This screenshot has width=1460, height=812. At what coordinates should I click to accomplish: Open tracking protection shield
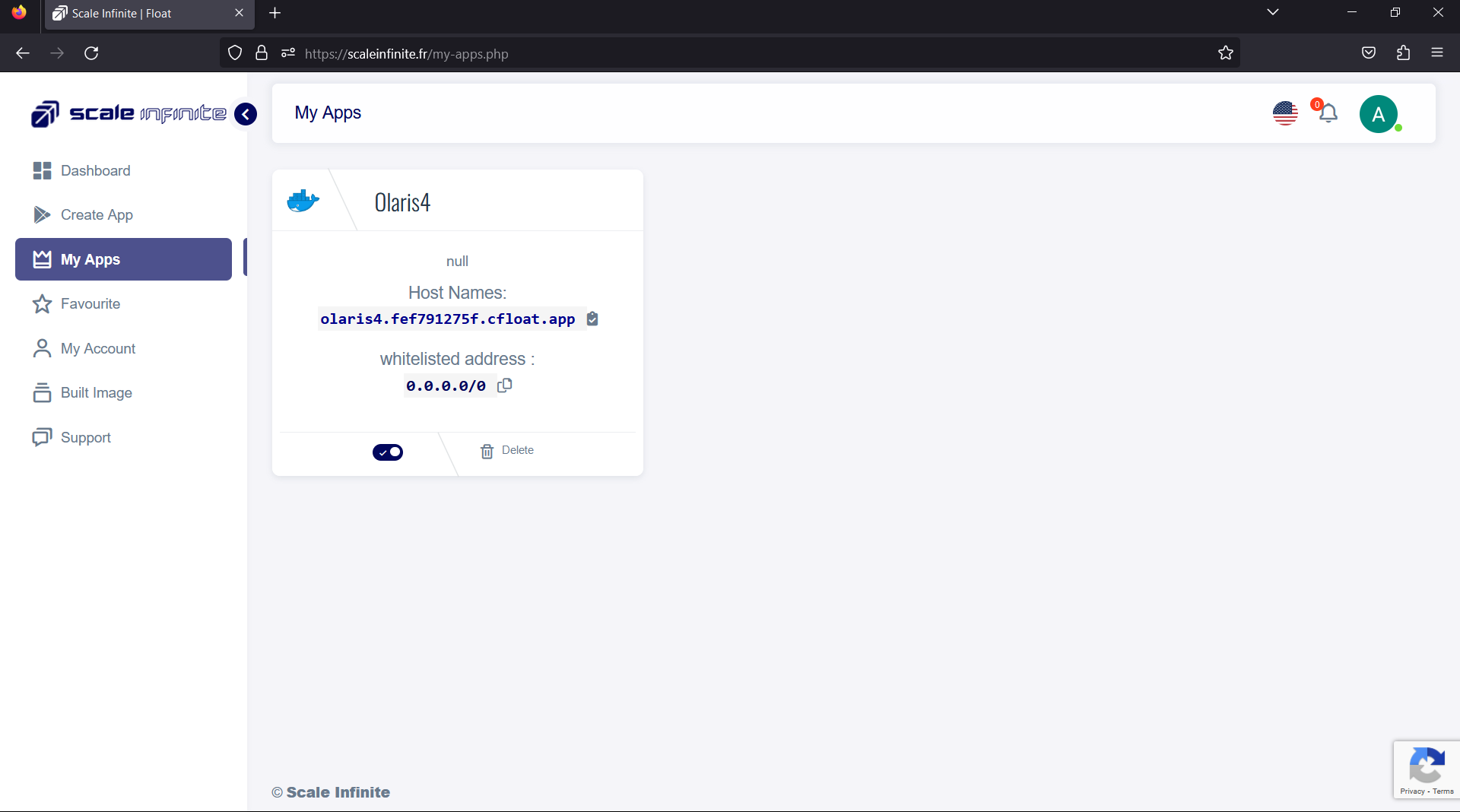[235, 53]
